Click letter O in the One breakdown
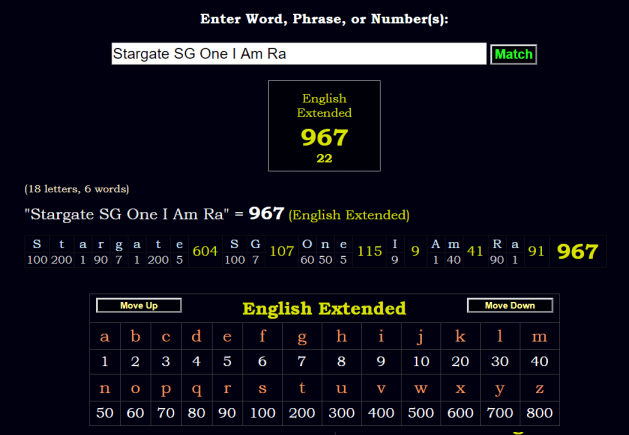This screenshot has height=435, width=629. [307, 244]
